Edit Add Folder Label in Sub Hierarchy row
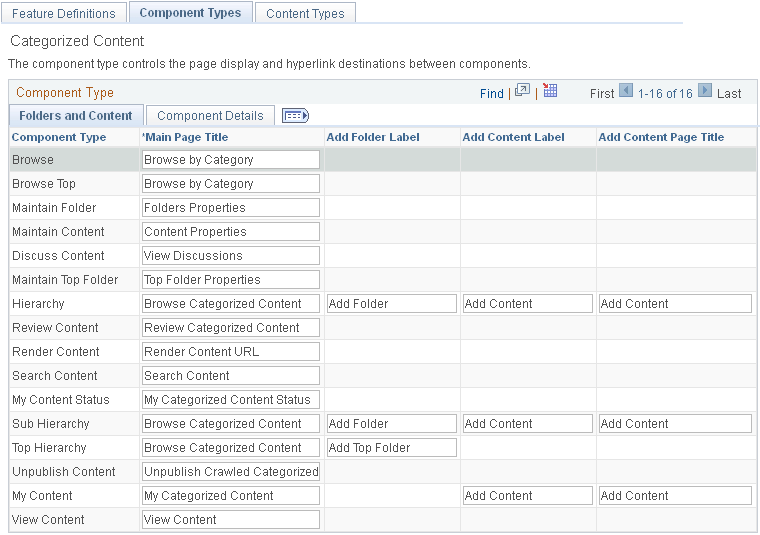This screenshot has width=760, height=535. 392,424
